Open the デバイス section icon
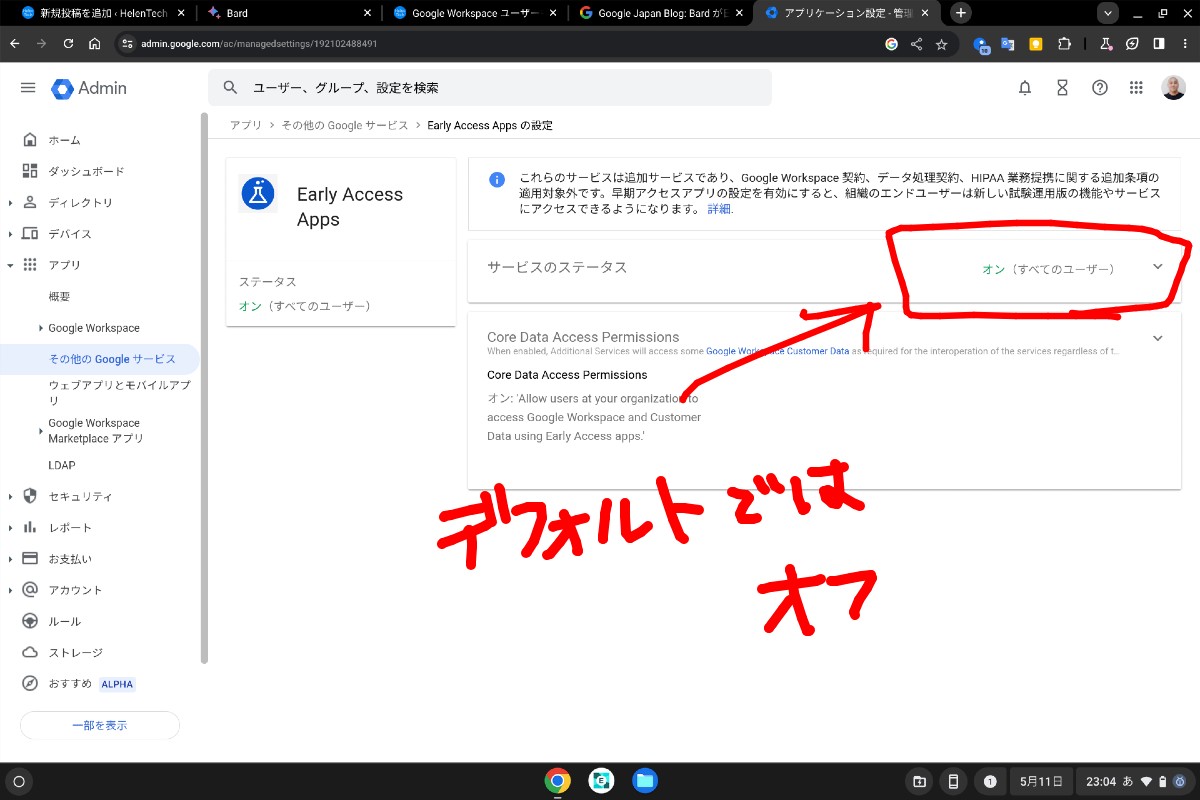The image size is (1200, 800). [x=30, y=233]
